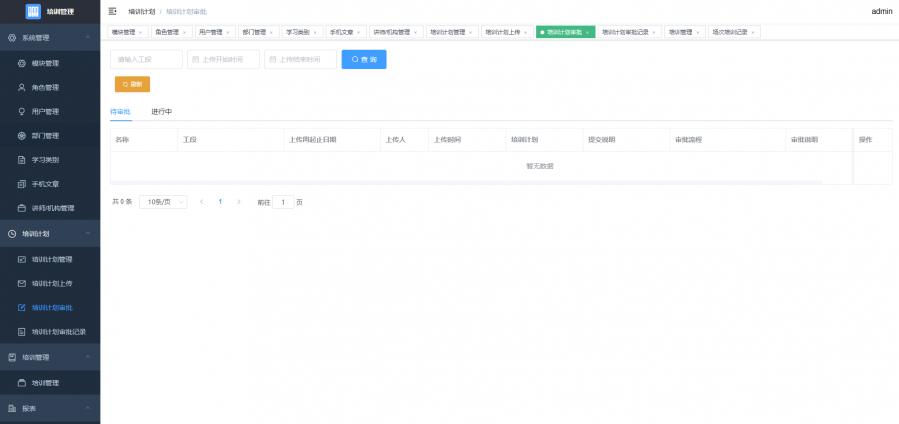
Task: Click the sidebar collapse hamburger icon
Action: click(x=113, y=11)
